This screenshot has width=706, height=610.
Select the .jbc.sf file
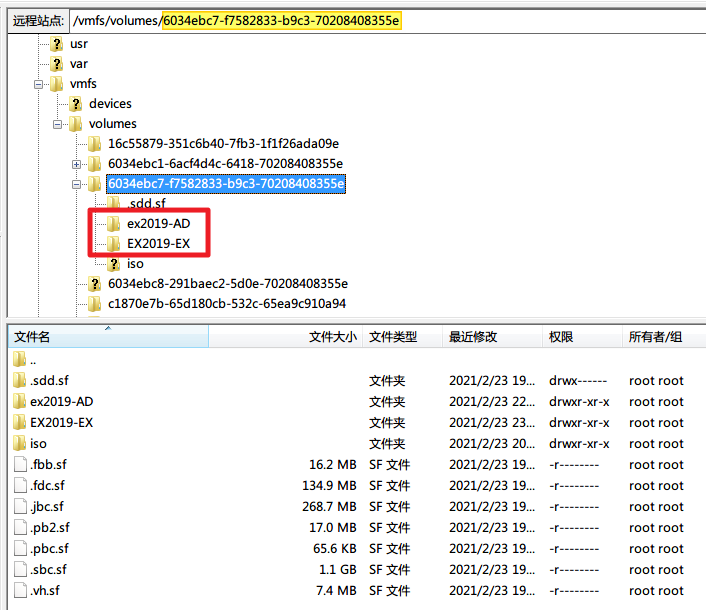coord(47,507)
